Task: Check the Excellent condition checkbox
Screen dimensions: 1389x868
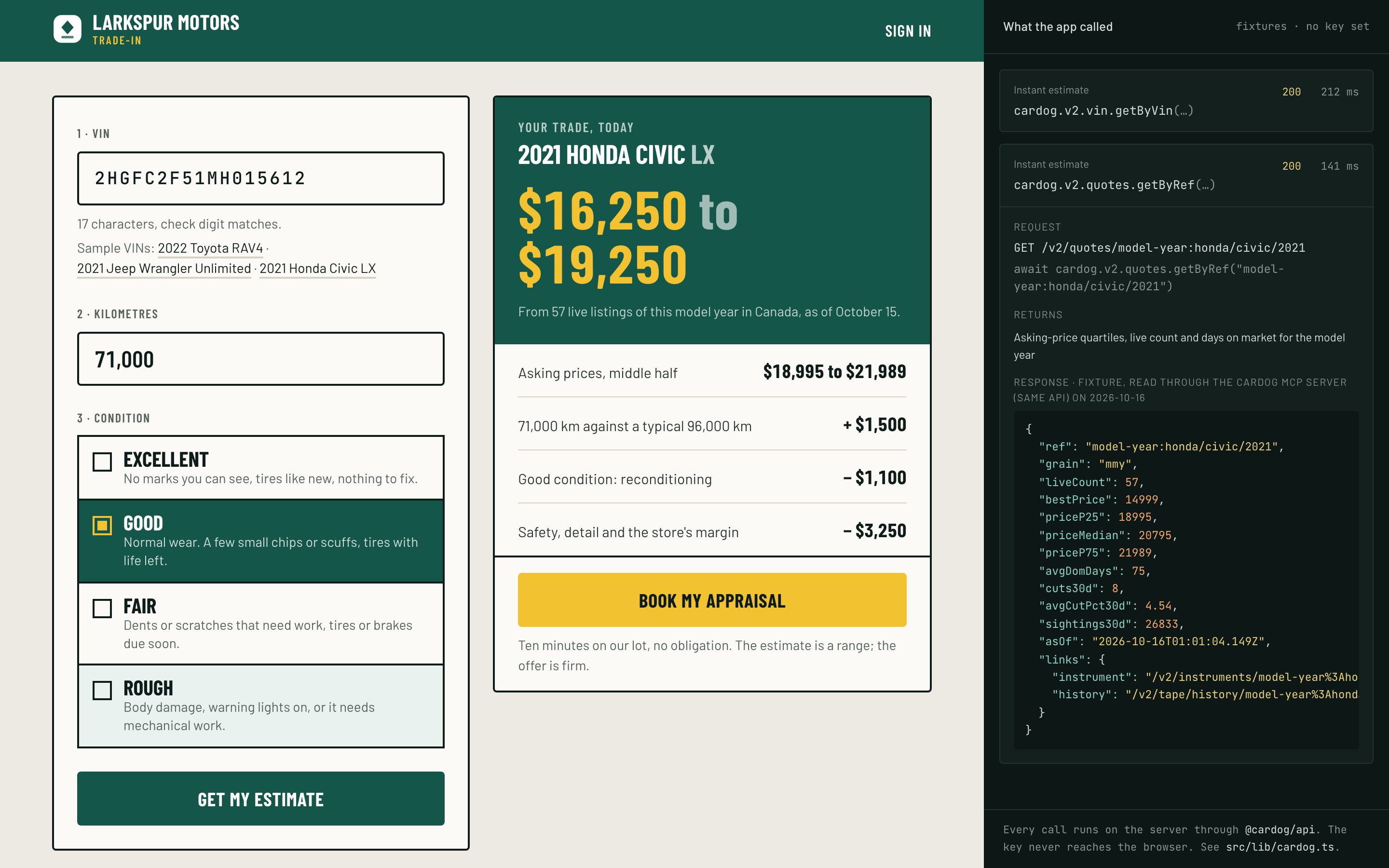Action: coord(102,461)
